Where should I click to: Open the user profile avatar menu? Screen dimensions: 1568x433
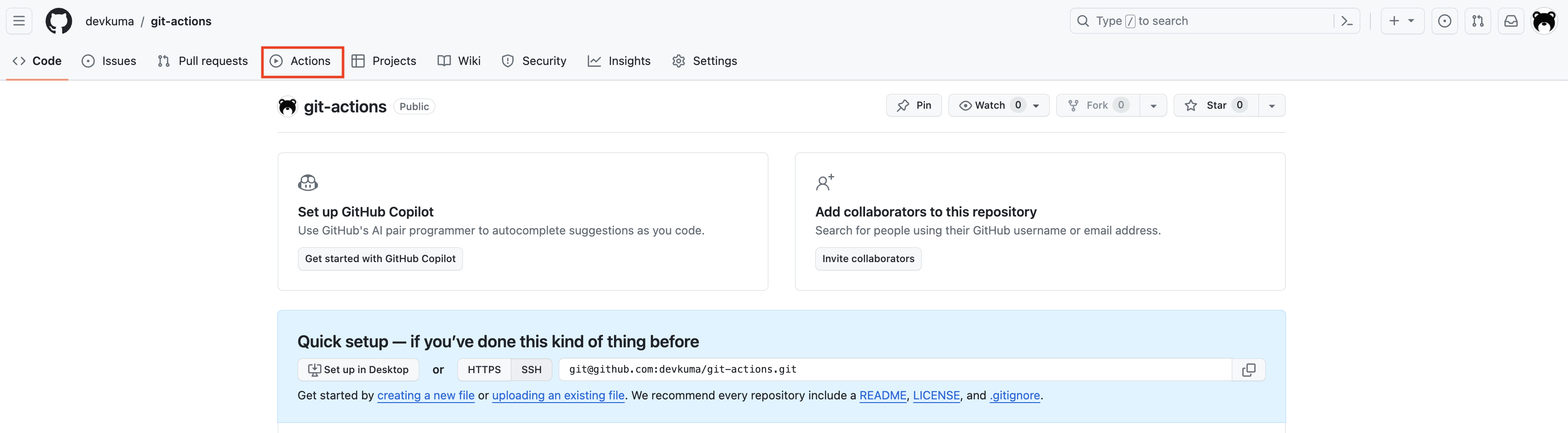(x=1544, y=21)
